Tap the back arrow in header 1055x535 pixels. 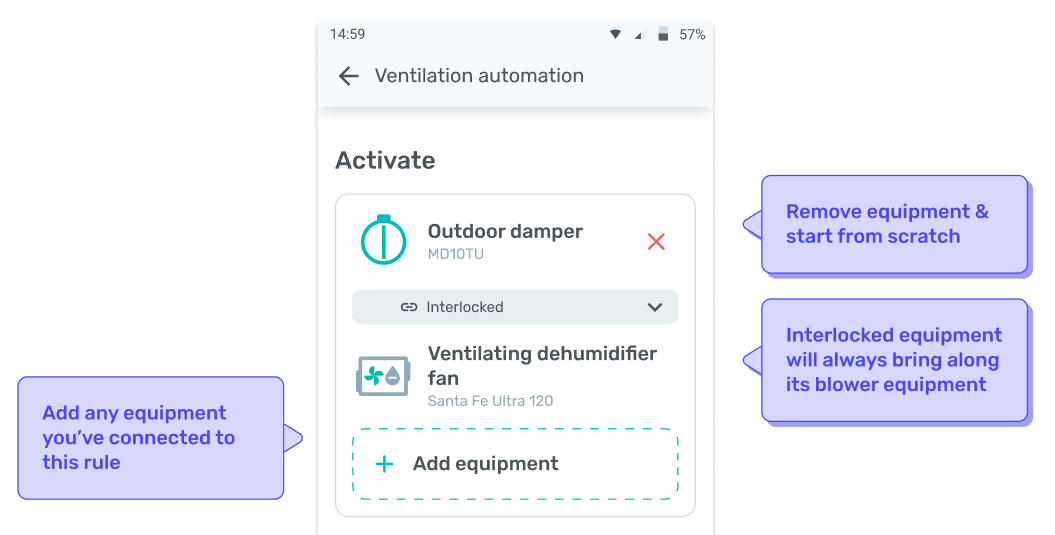coord(349,76)
